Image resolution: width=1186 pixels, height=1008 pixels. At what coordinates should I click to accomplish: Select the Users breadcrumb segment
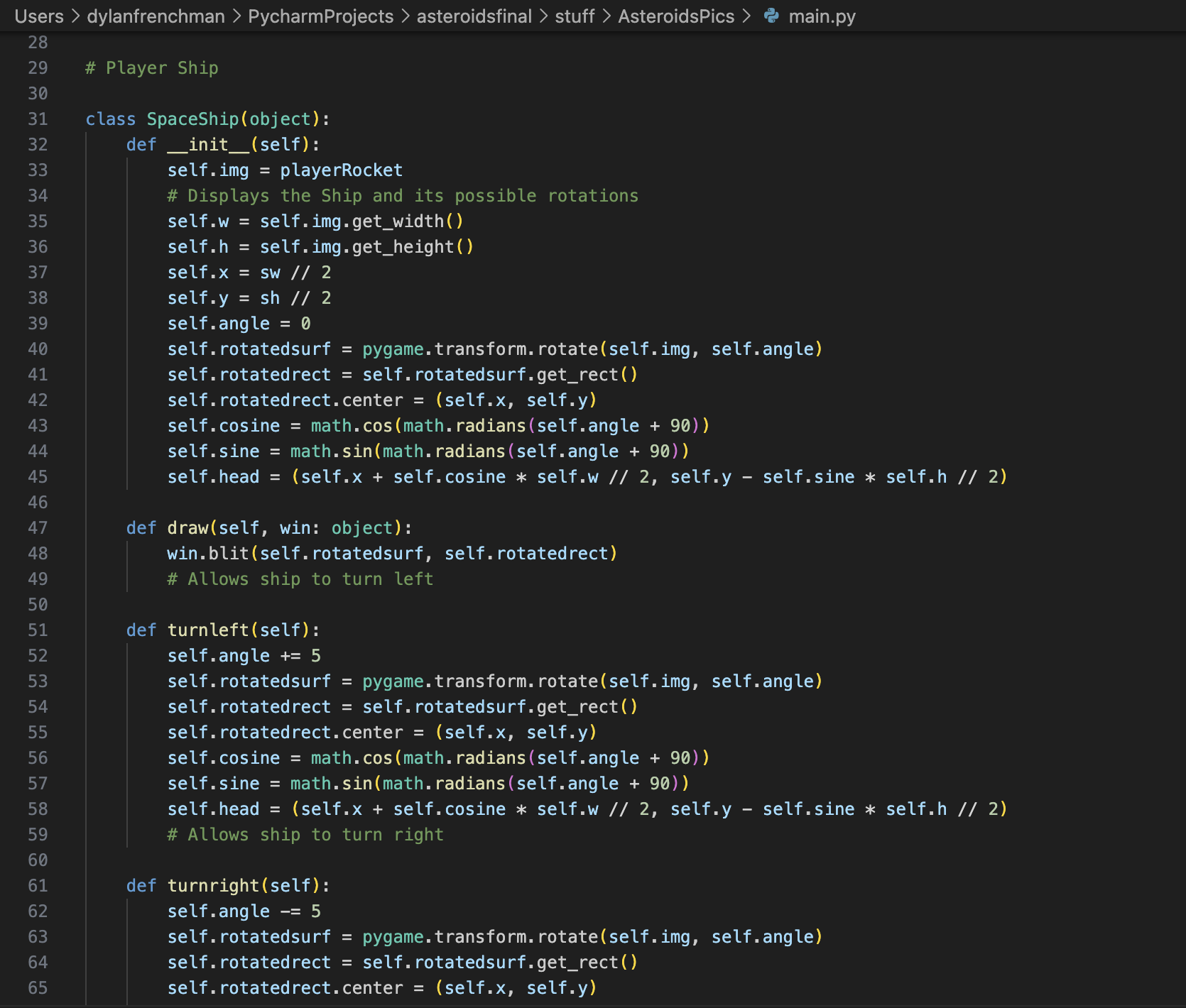tap(39, 16)
